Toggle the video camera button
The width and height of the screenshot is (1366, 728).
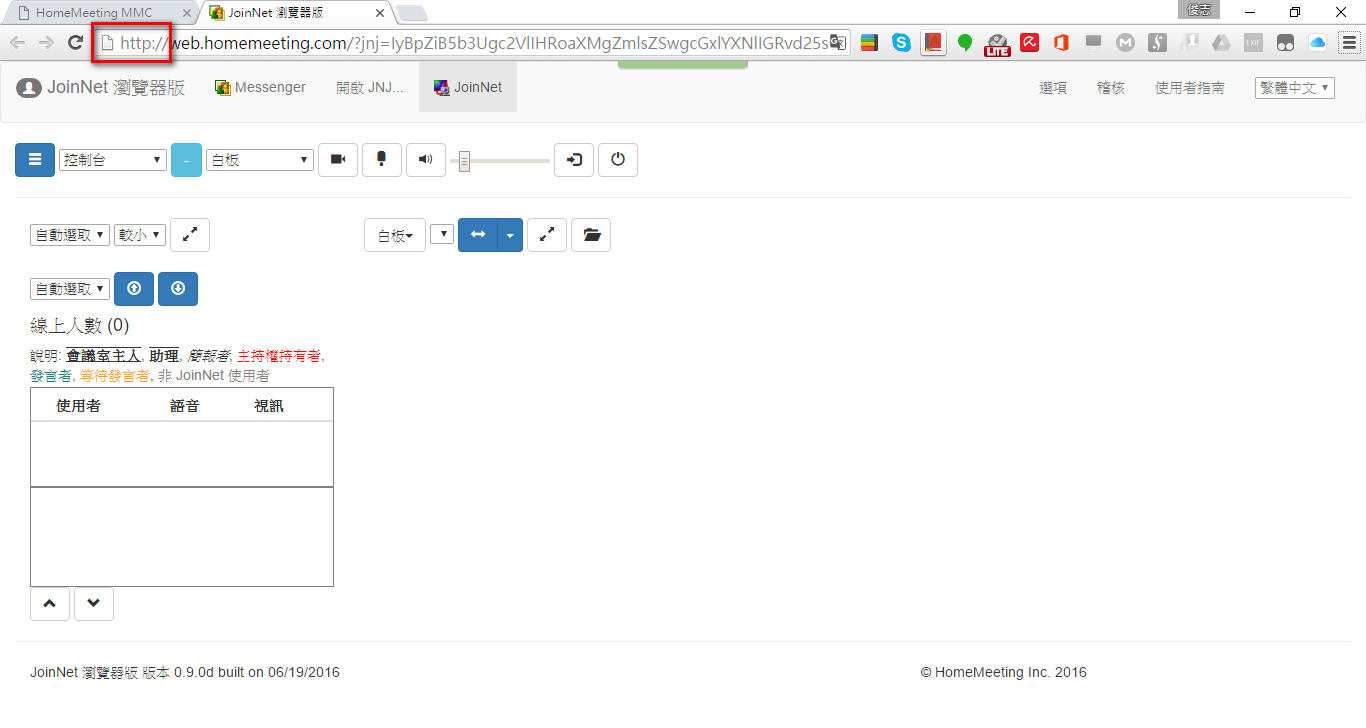pos(338,160)
